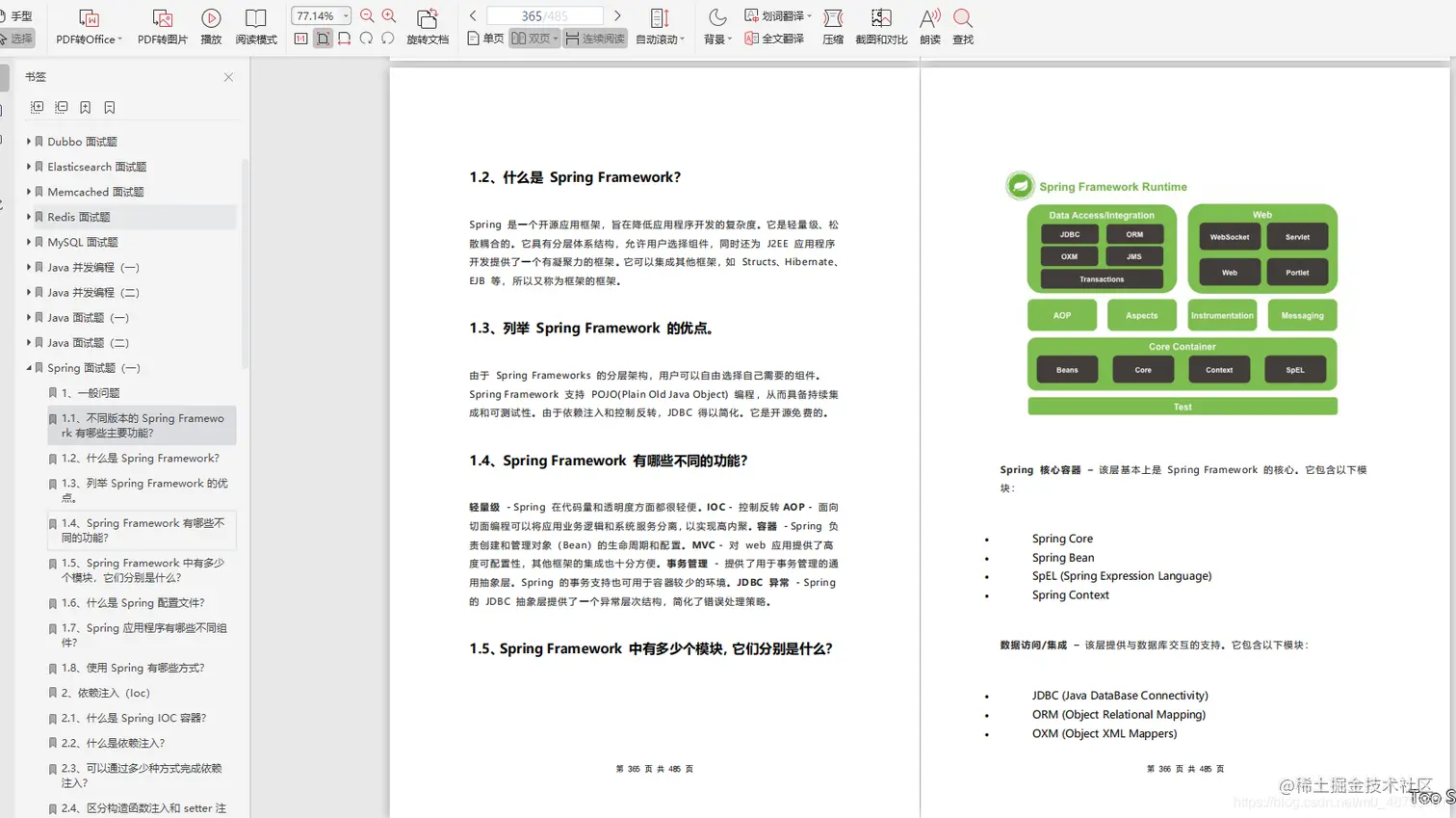The height and width of the screenshot is (818, 1456).
Task: Open the 截图和对比 screenshot and compare tool
Action: coord(881,26)
